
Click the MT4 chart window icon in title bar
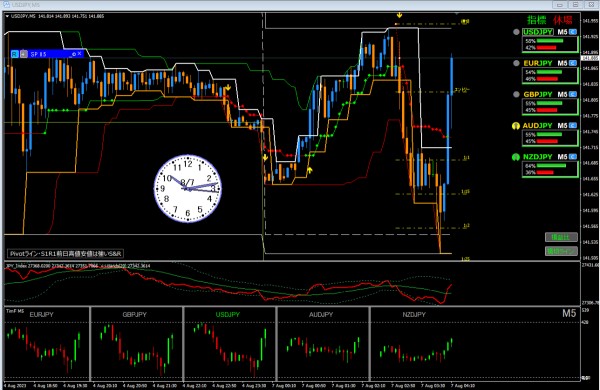click(x=7, y=5)
